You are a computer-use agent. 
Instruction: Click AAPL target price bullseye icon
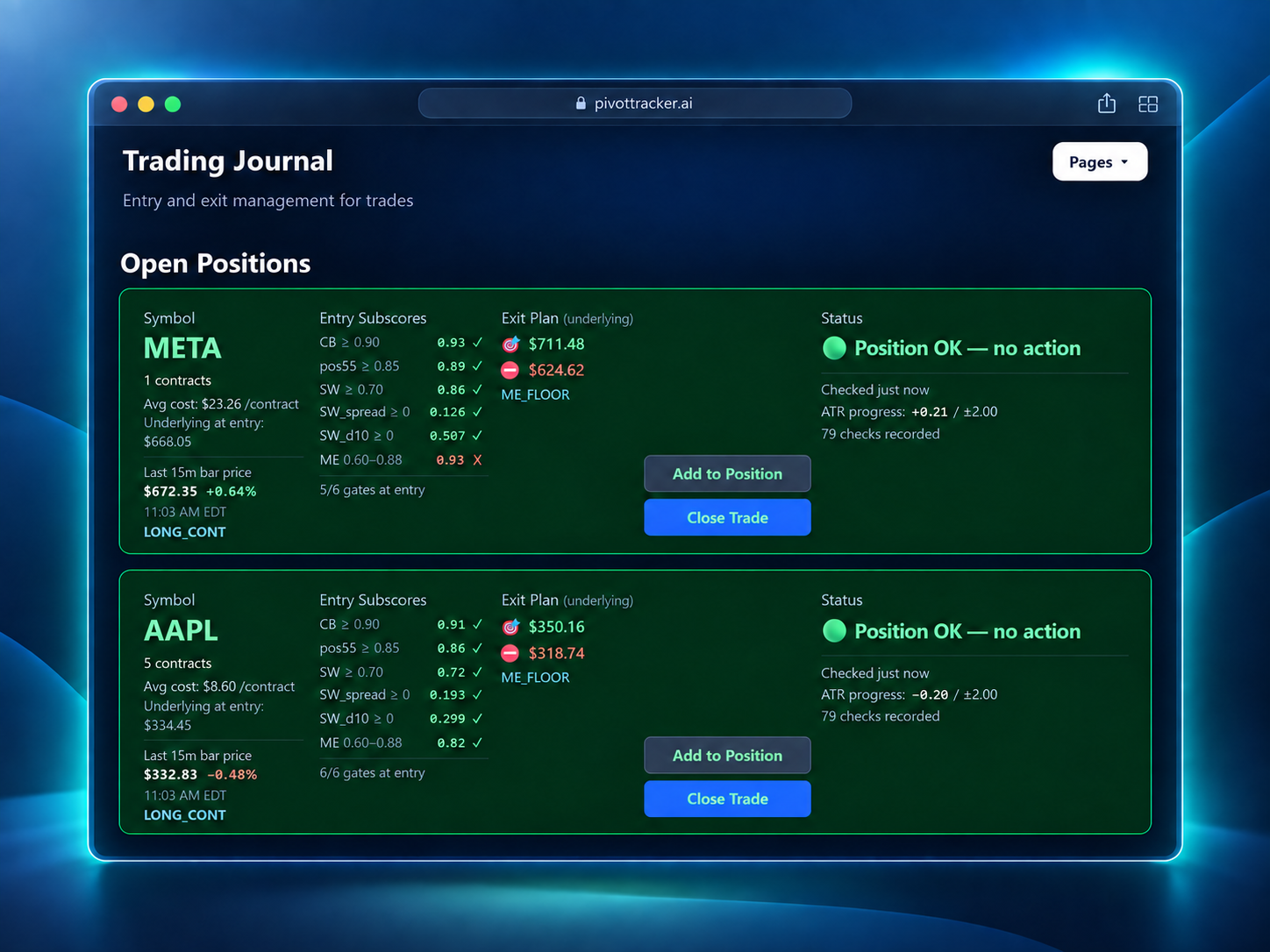(510, 627)
